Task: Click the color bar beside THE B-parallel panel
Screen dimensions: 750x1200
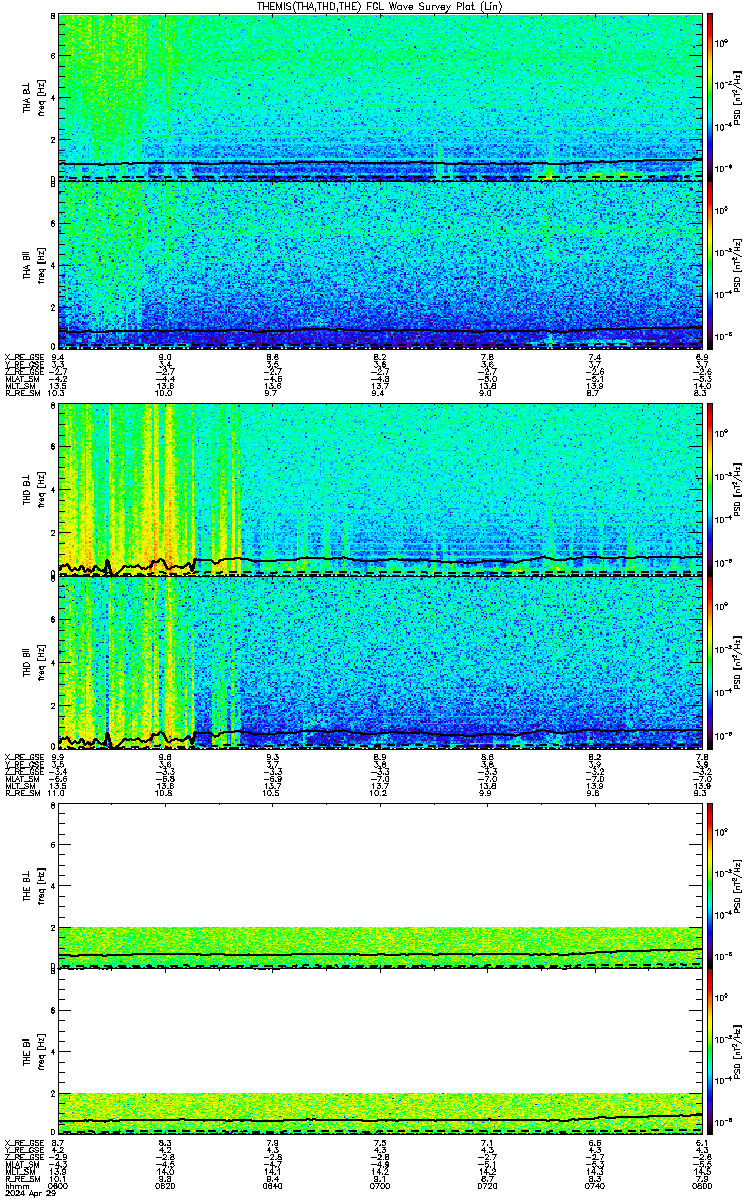Action: (710, 1053)
